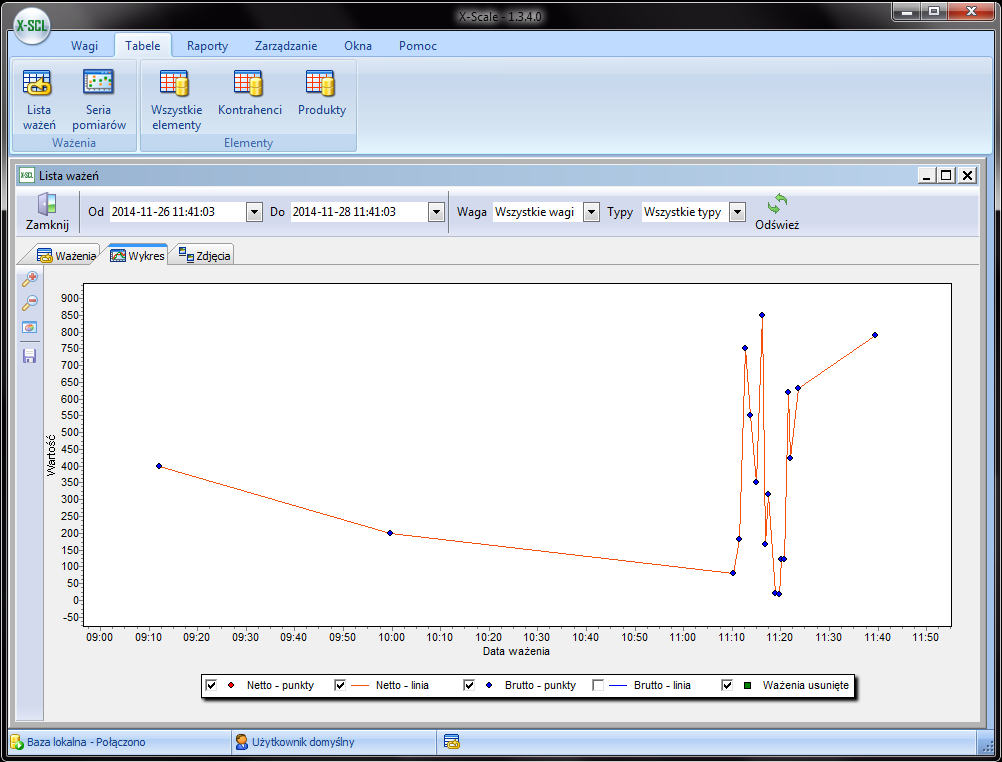
Task: Toggle the Ważenia usunięte checkbox
Action: pyautogui.click(x=727, y=685)
